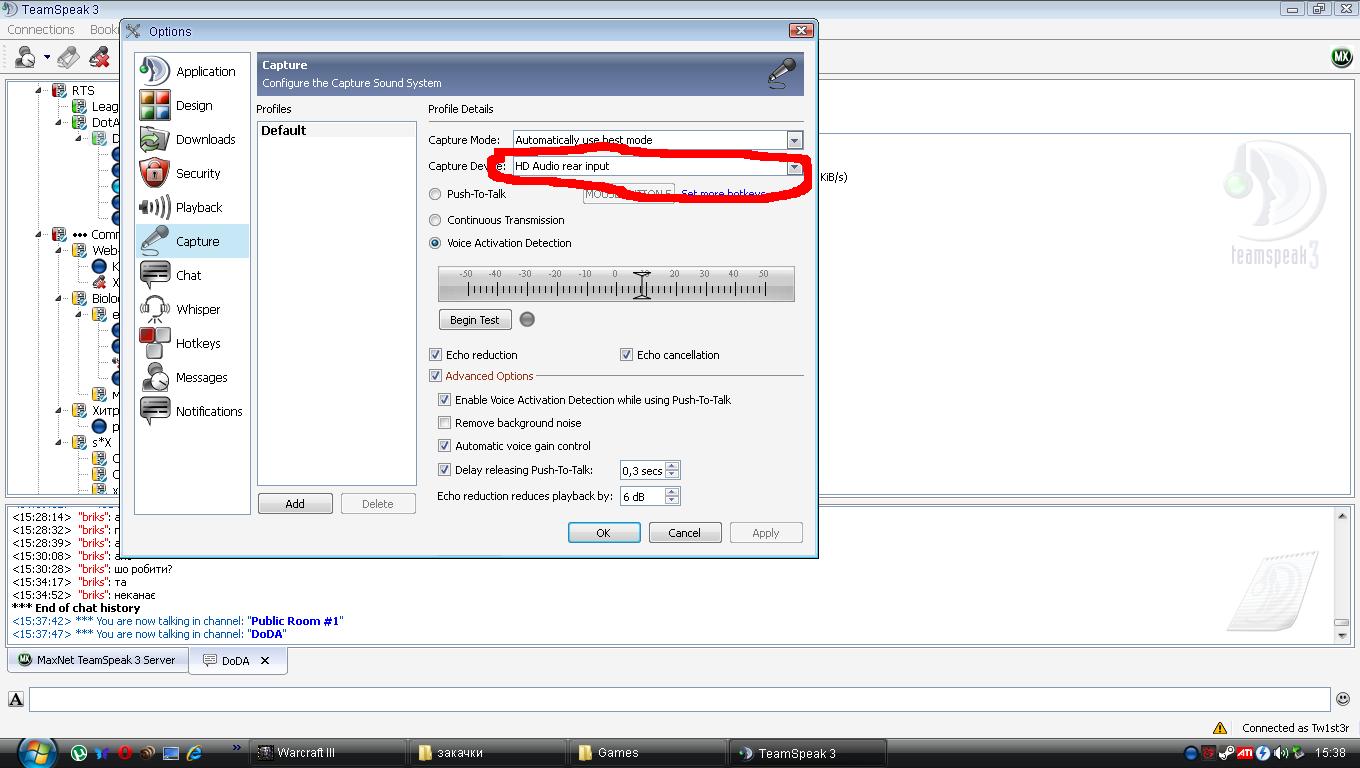Open the закачки folder taskbar window
Screen dimensions: 1360x768
pos(488,753)
